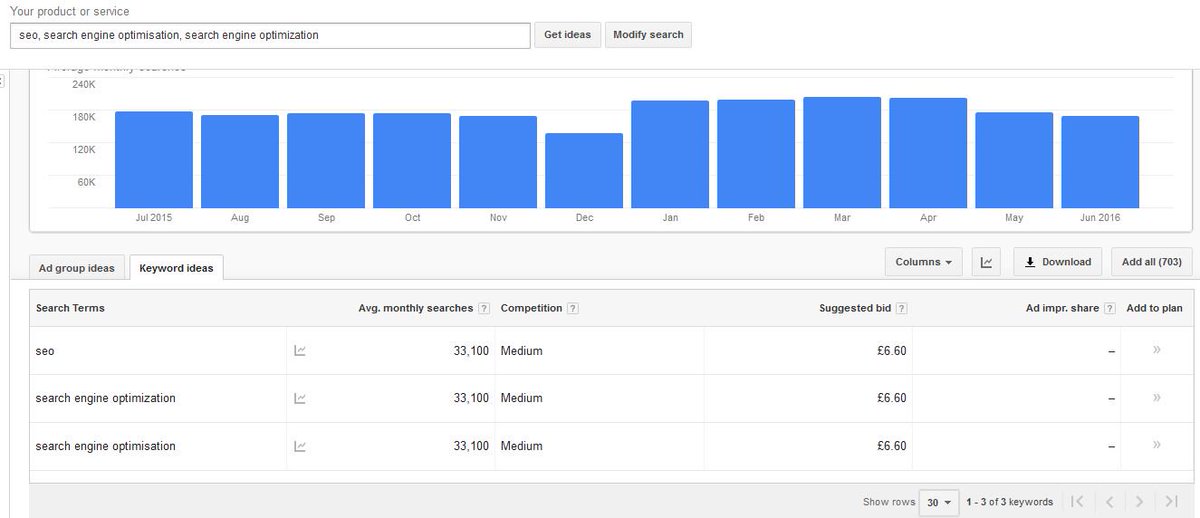Click the Modify search button
This screenshot has height=518, width=1200.
pos(648,35)
